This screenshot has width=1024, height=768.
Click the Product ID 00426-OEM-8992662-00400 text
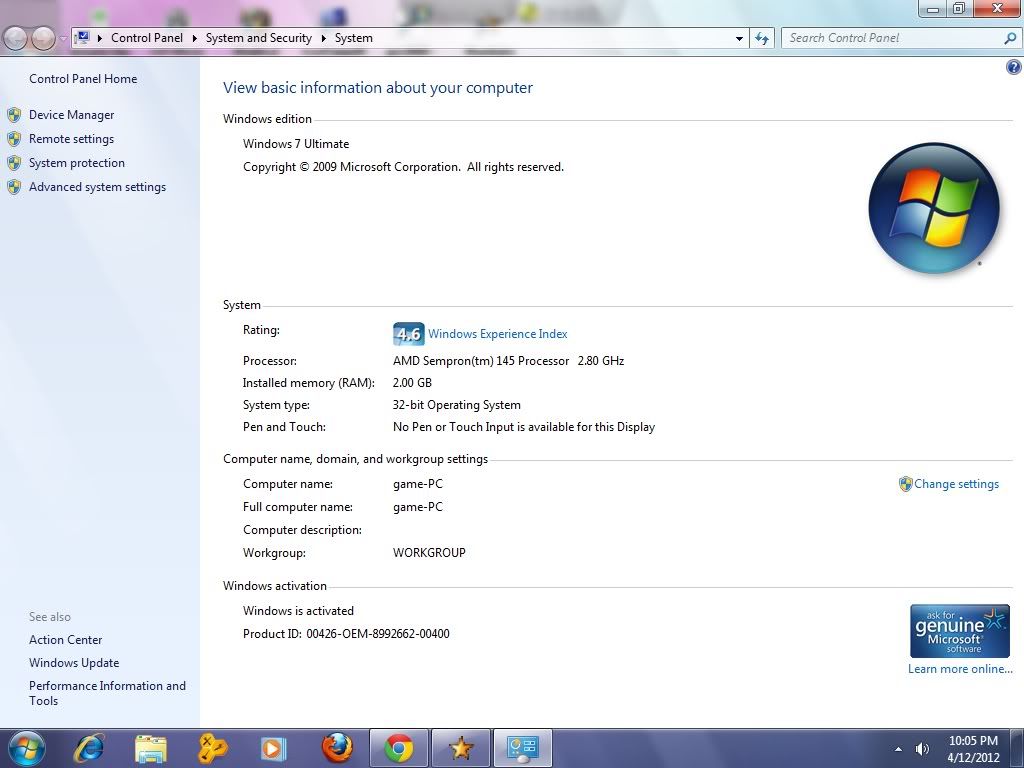point(346,633)
